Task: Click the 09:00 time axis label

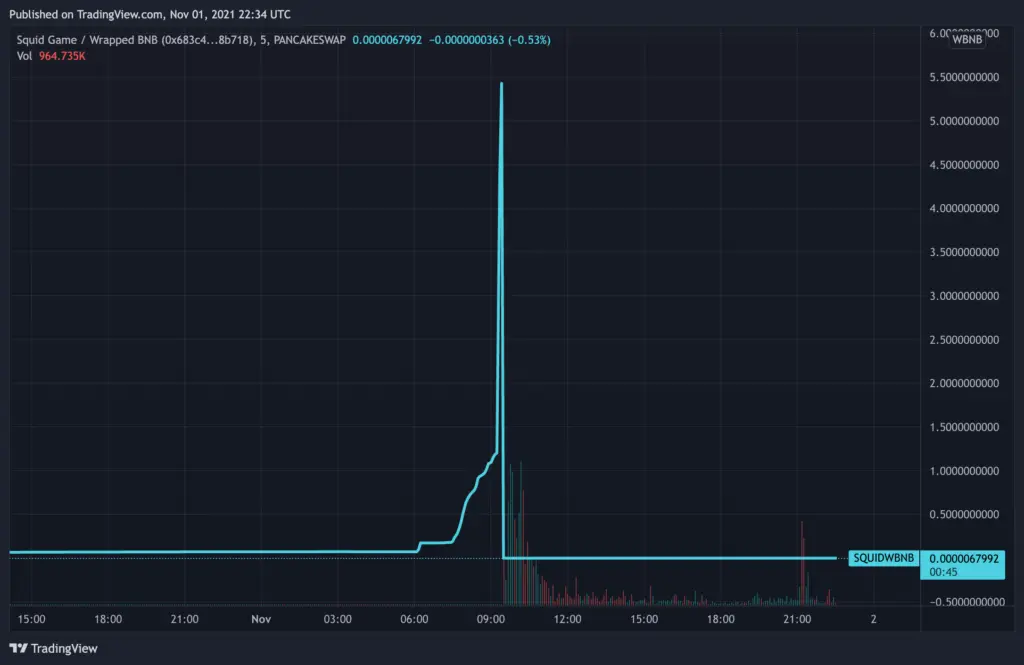Action: click(x=491, y=620)
